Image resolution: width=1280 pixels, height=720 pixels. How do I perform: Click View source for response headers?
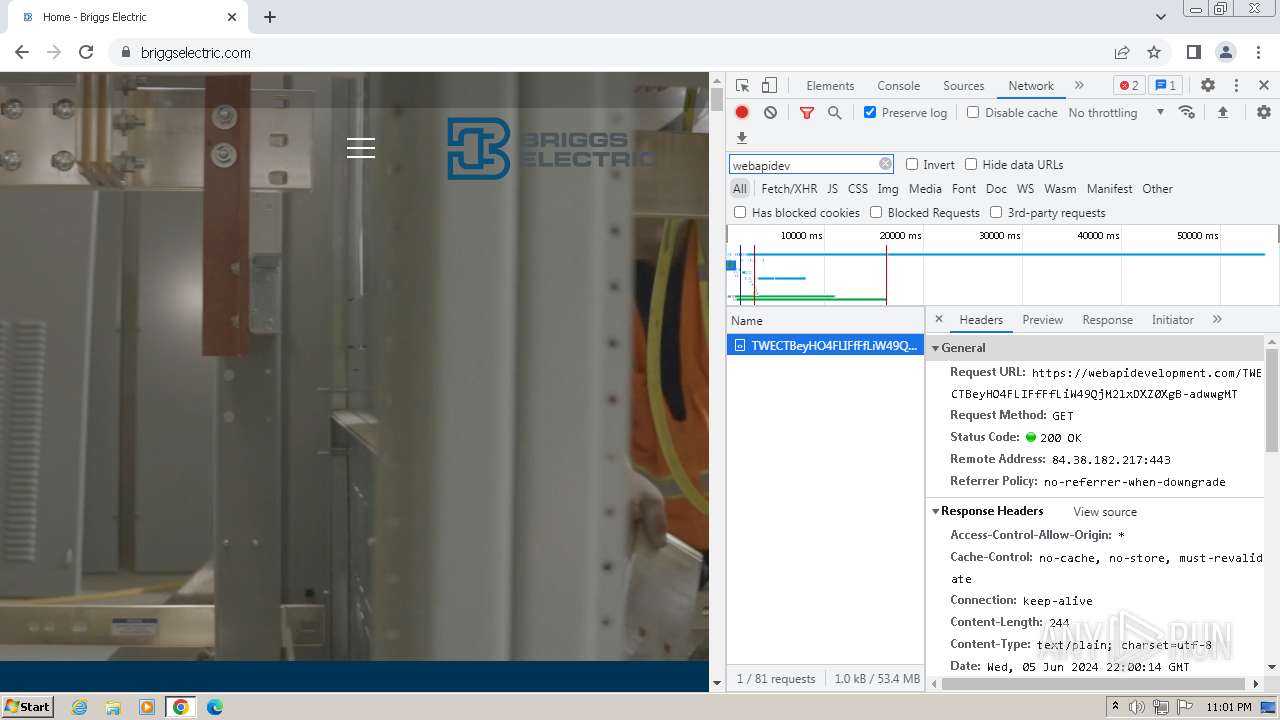[1105, 512]
